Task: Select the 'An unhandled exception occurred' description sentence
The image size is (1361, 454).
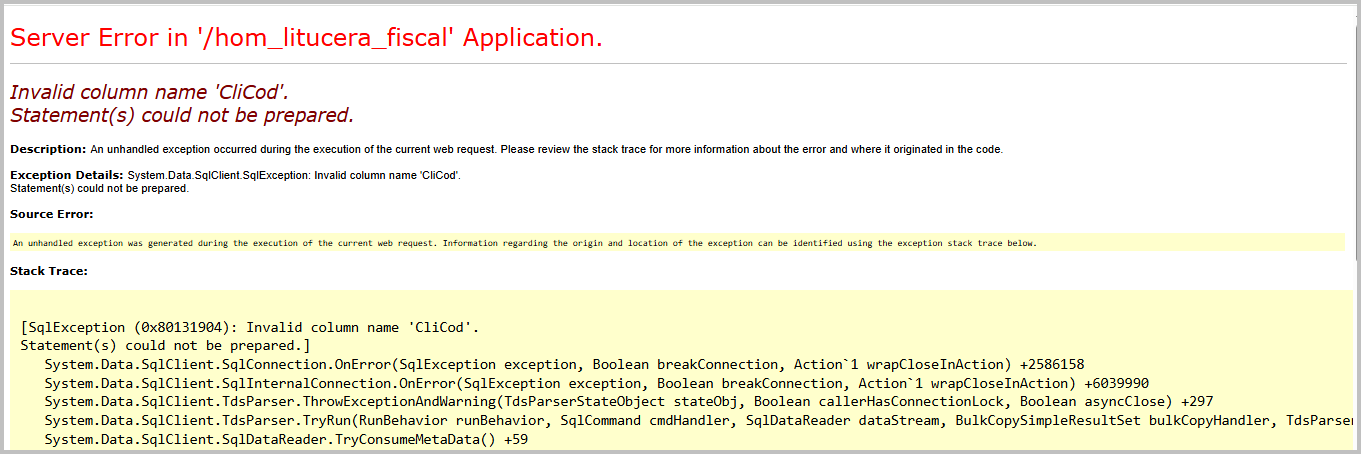Action: tap(547, 150)
